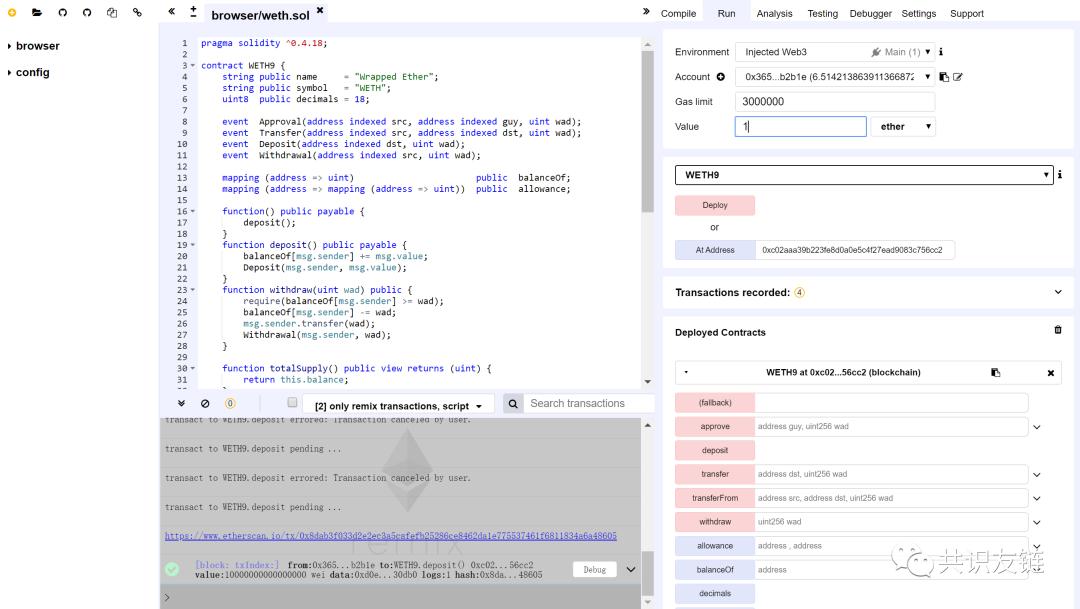Click the Search transactions field

(x=588, y=404)
